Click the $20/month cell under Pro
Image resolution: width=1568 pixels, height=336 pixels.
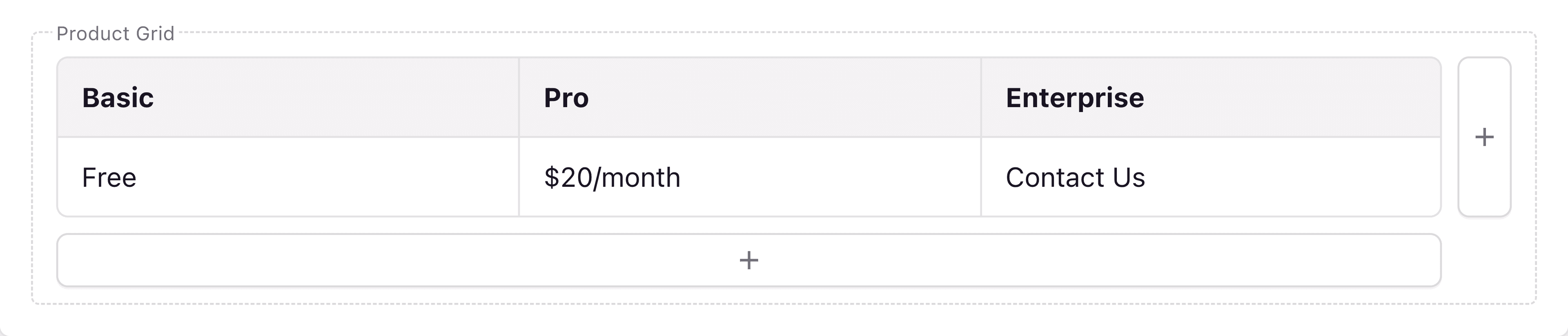click(x=612, y=178)
